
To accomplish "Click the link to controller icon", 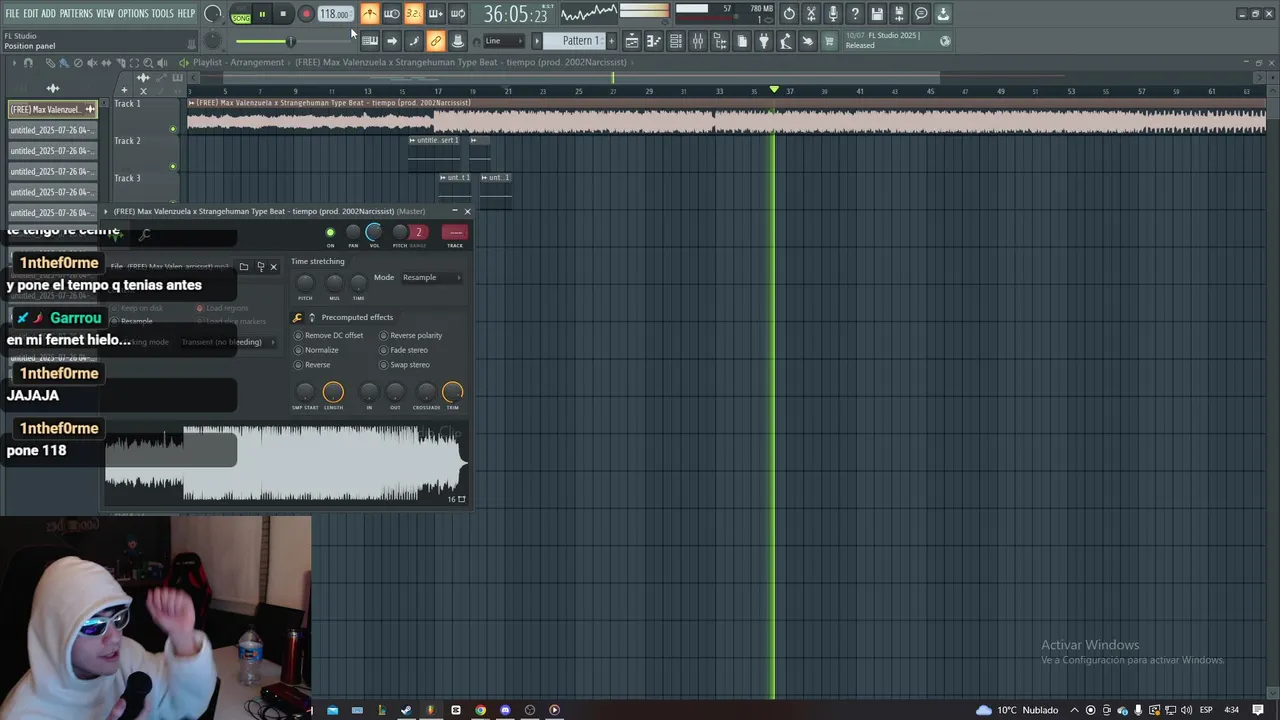I will [436, 41].
